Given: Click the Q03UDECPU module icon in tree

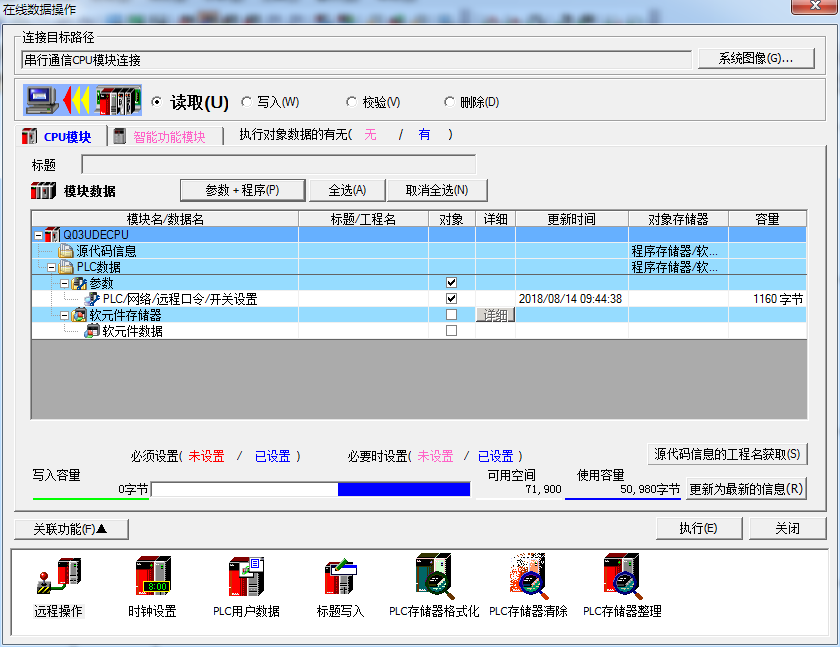Looking at the screenshot, I should coord(53,235).
